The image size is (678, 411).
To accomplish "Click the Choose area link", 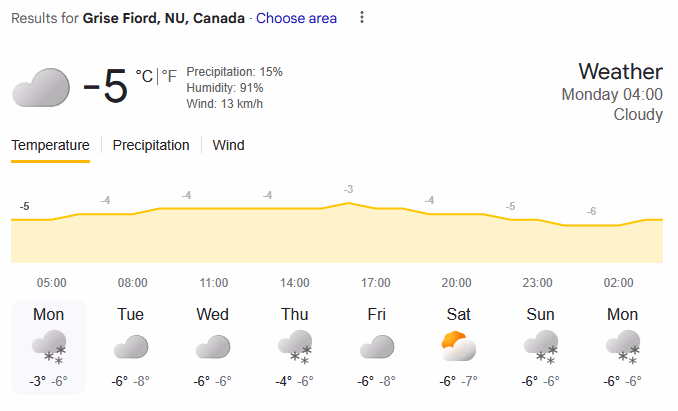I will click(296, 18).
